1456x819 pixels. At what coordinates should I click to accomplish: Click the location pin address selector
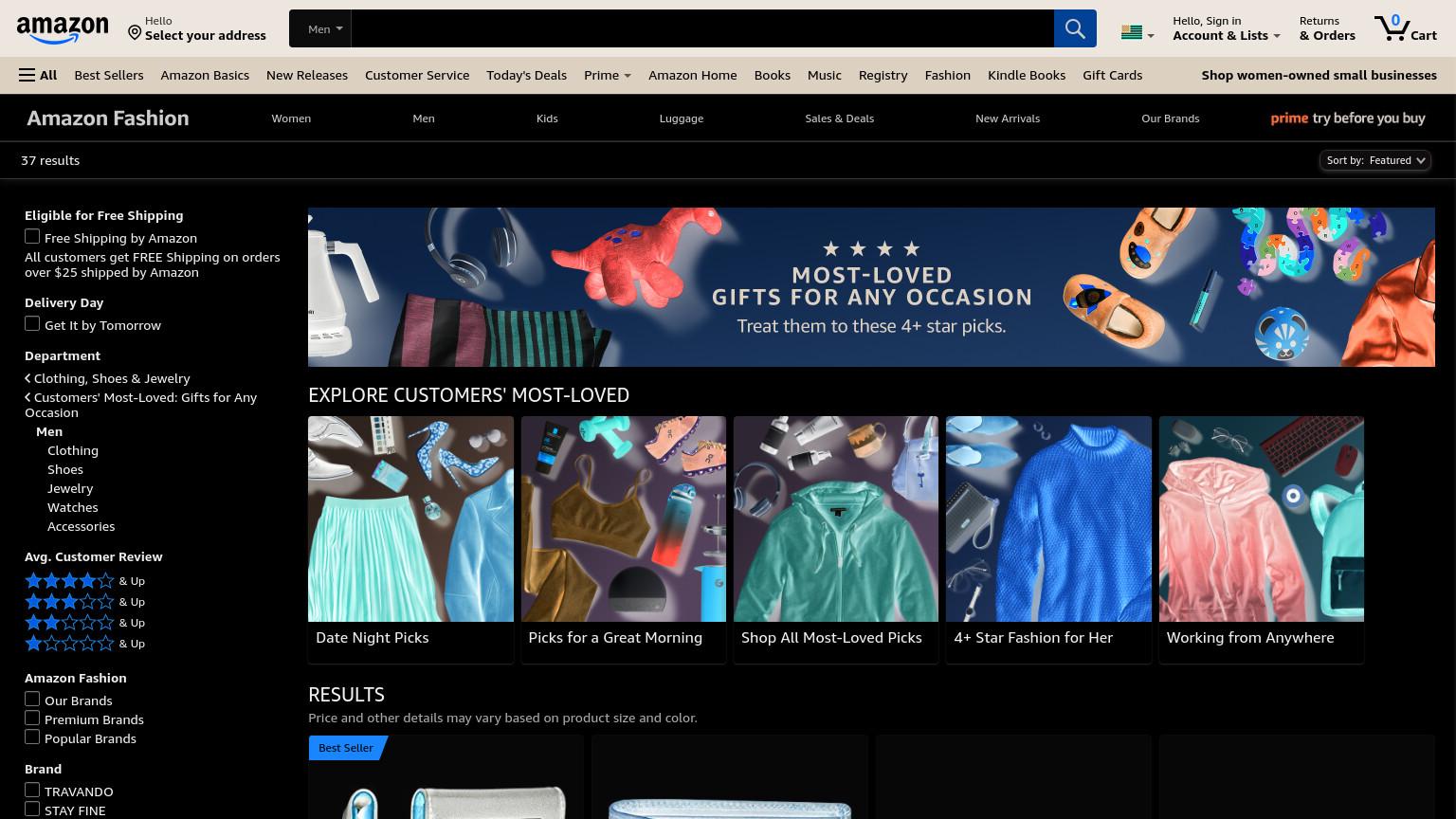(x=197, y=28)
